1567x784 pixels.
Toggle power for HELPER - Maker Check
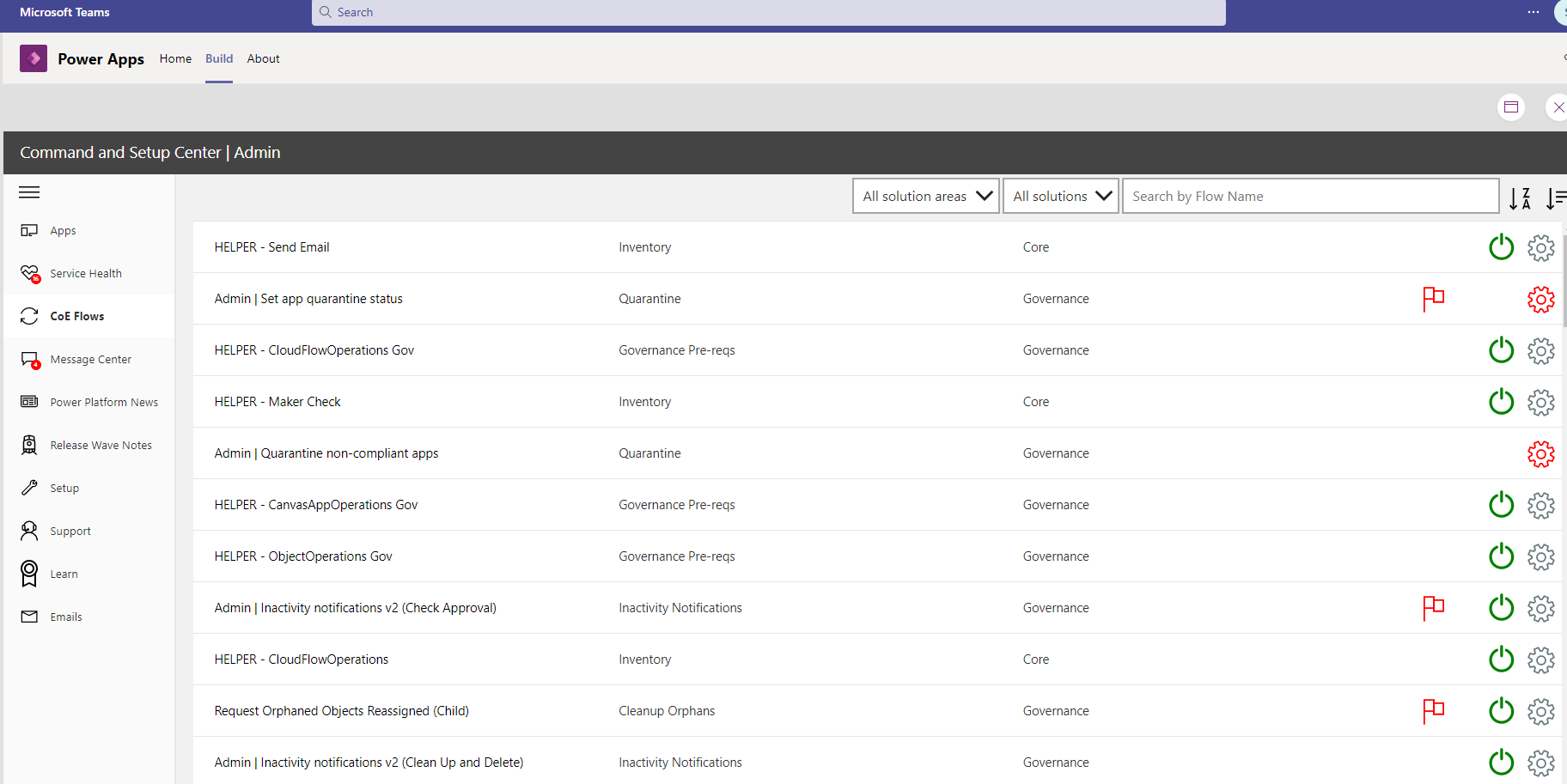coord(1501,401)
